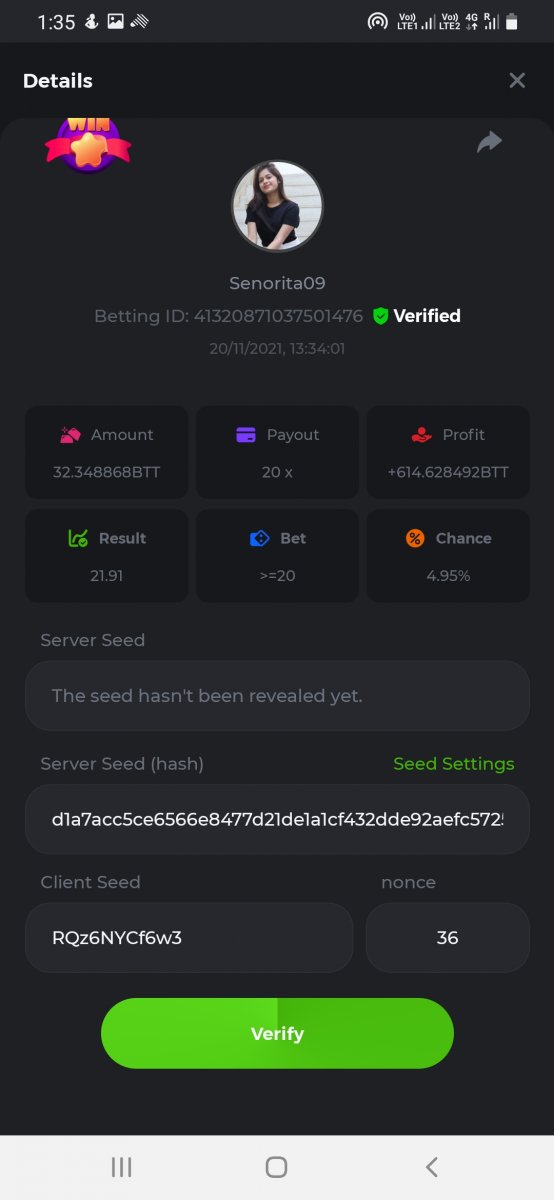The width and height of the screenshot is (554, 1200).
Task: Tap the blue Bet ticket icon
Action: [x=259, y=539]
